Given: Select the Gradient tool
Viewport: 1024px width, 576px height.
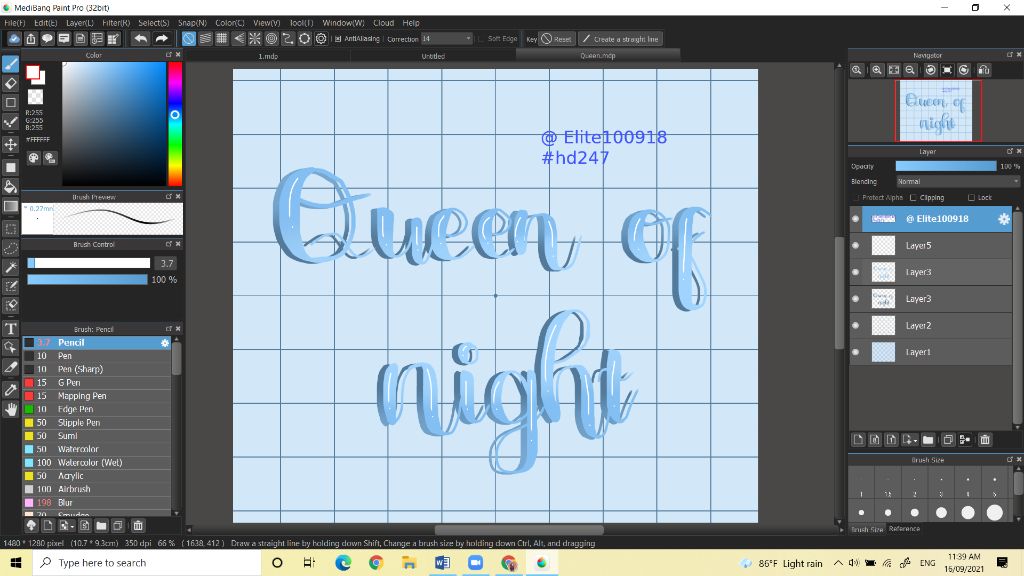Looking at the screenshot, I should click(10, 206).
